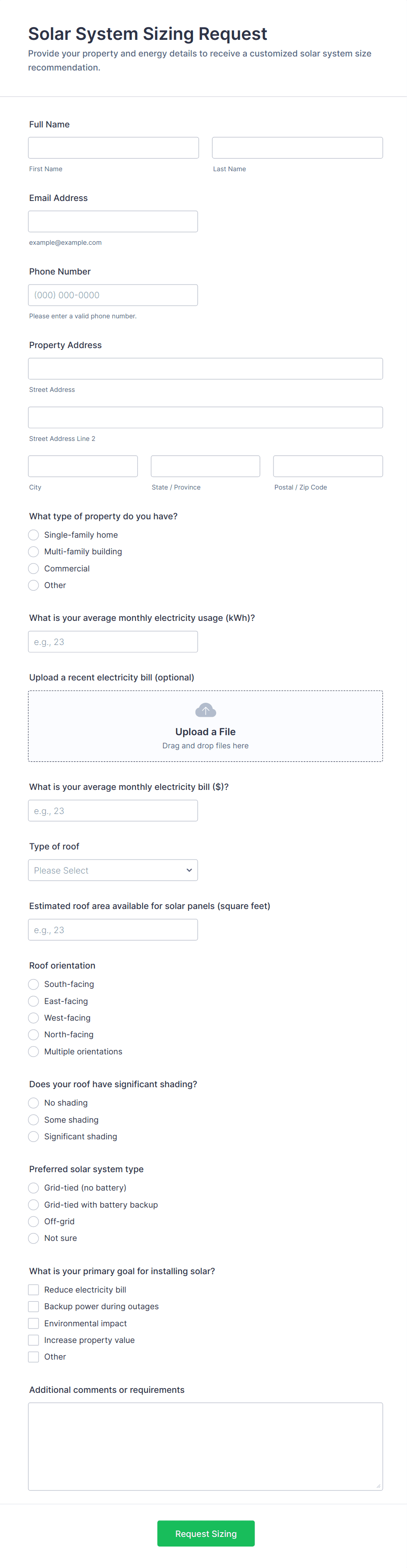Enable Environmental impact checkbox
407x1568 pixels.
point(33,1323)
